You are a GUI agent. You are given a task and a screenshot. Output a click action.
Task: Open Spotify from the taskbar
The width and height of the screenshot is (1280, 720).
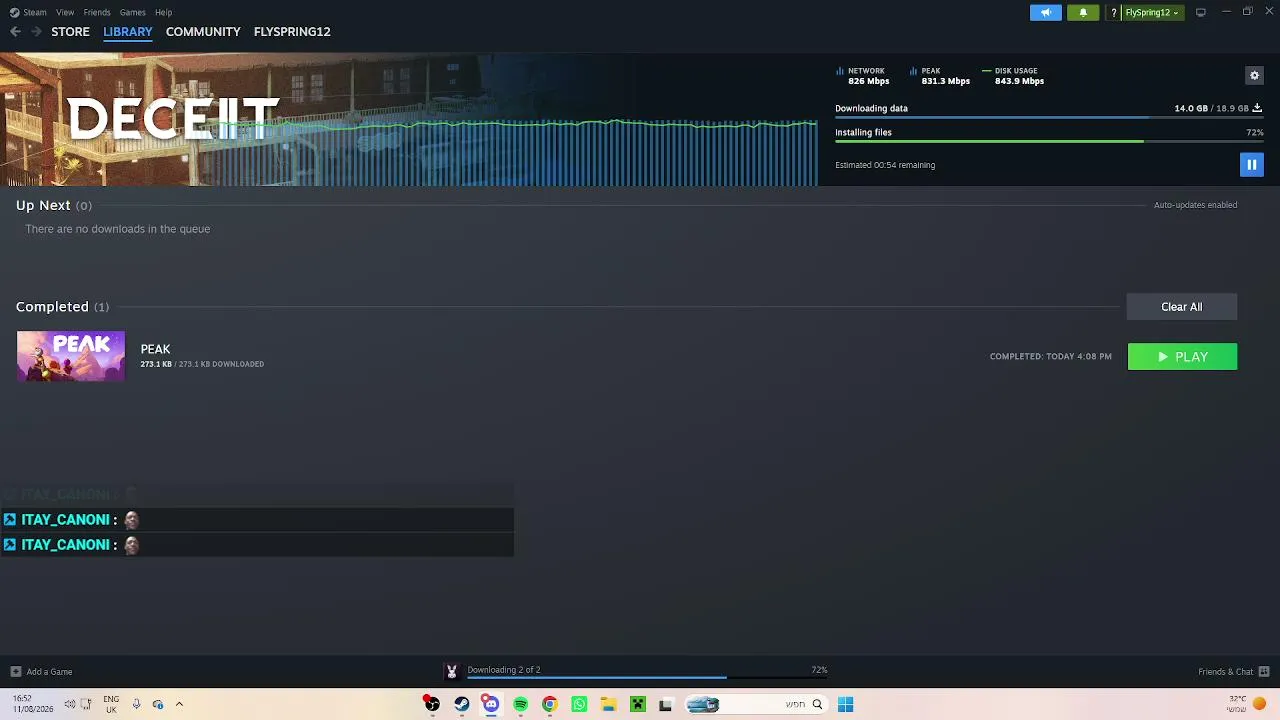[520, 704]
